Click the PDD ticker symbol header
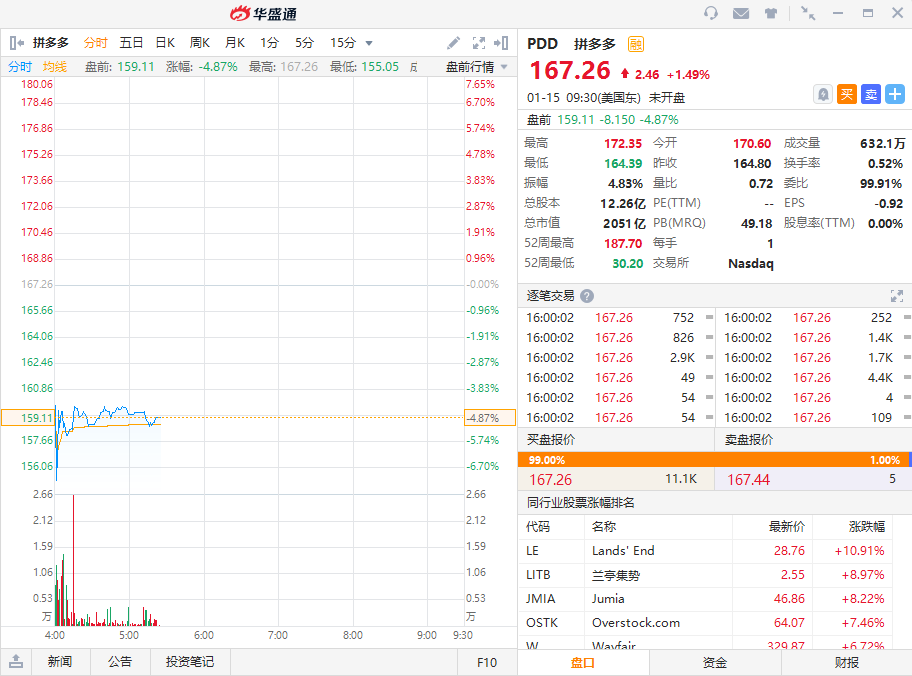Viewport: 912px width, 676px height. 542,44
